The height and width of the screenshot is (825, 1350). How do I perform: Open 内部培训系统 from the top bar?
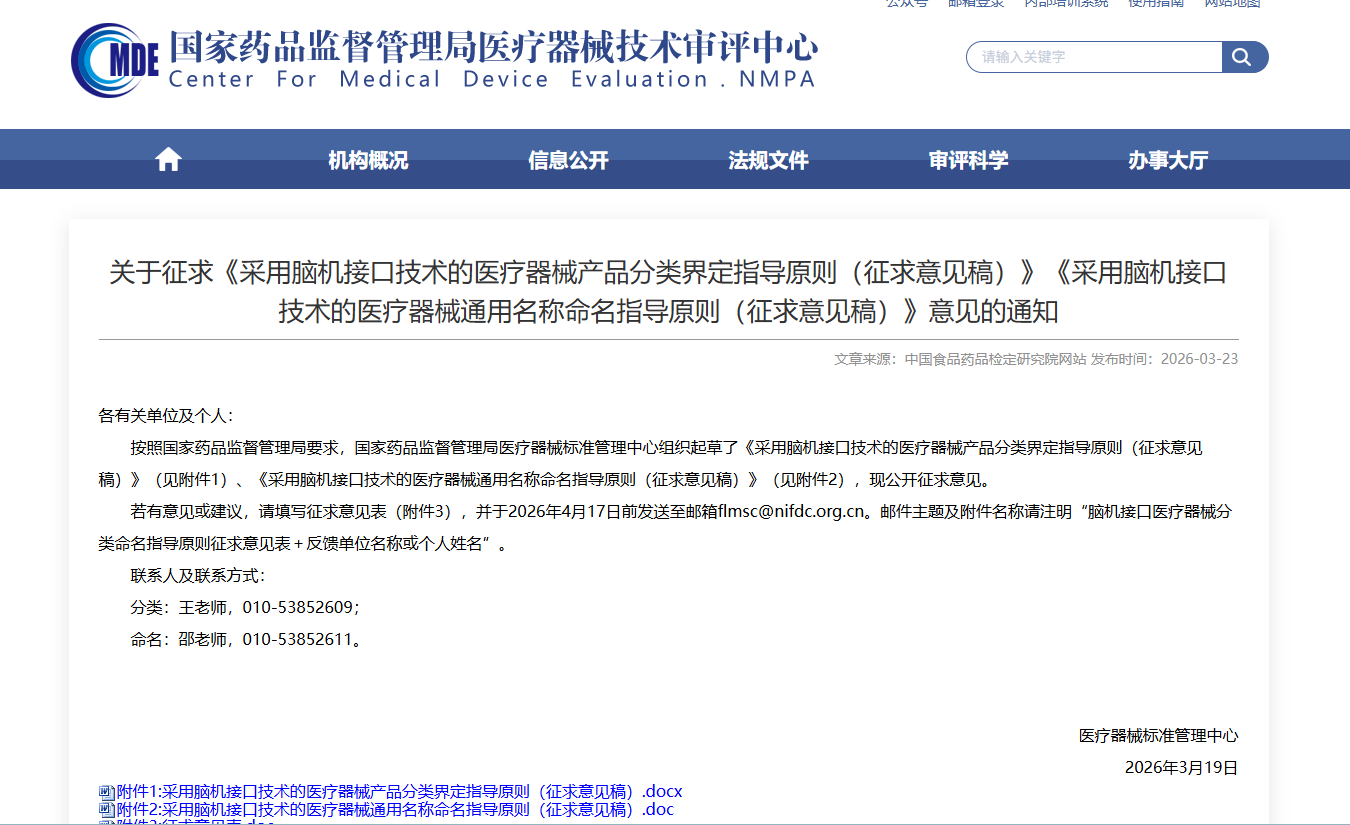1066,3
